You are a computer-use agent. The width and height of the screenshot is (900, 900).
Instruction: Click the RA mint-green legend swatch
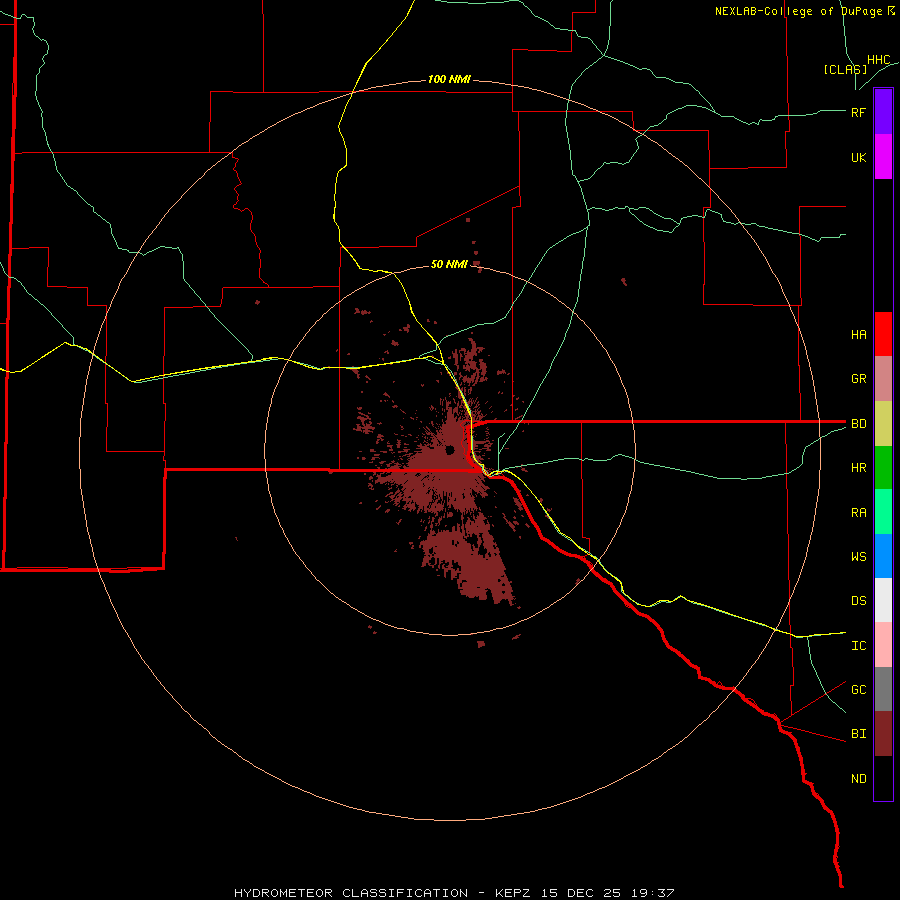pyautogui.click(x=883, y=512)
